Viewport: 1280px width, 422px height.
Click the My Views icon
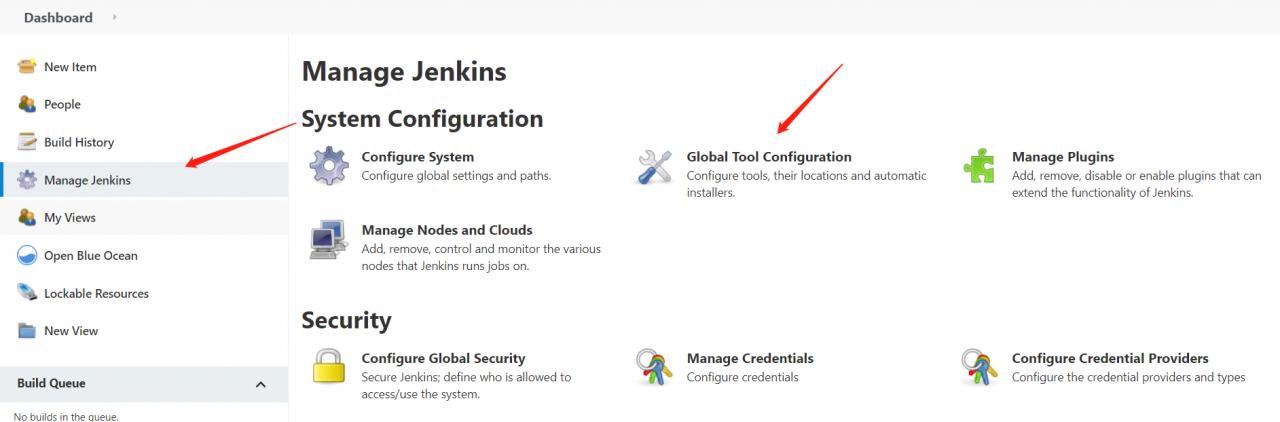click(x=27, y=217)
